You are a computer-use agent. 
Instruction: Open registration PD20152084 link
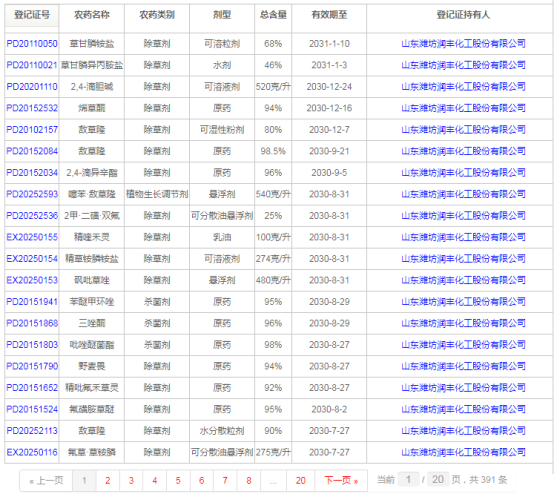click(x=32, y=152)
